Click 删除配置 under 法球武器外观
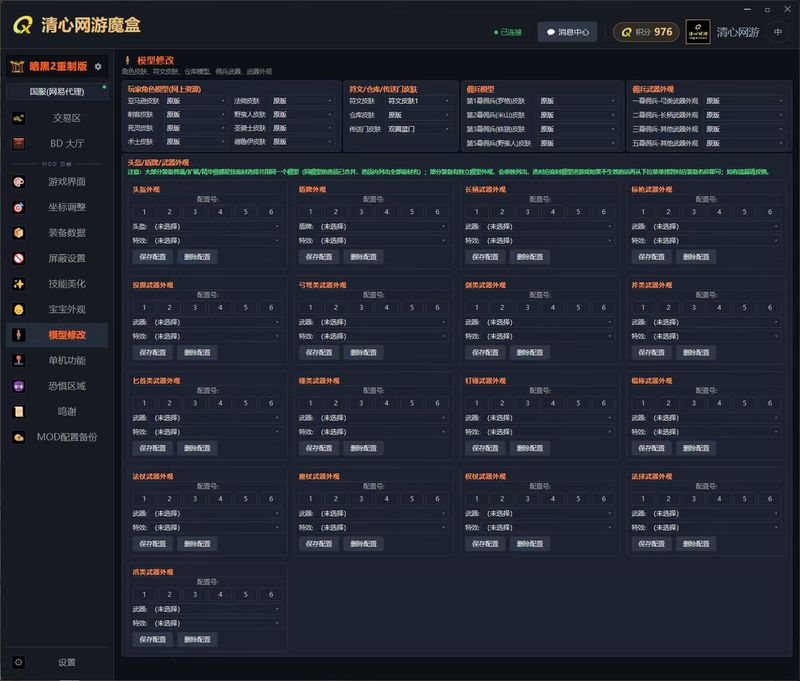The height and width of the screenshot is (681, 800). [696, 544]
